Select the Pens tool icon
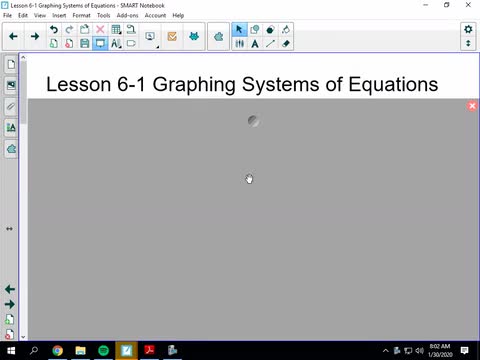480x360 pixels. click(x=239, y=43)
